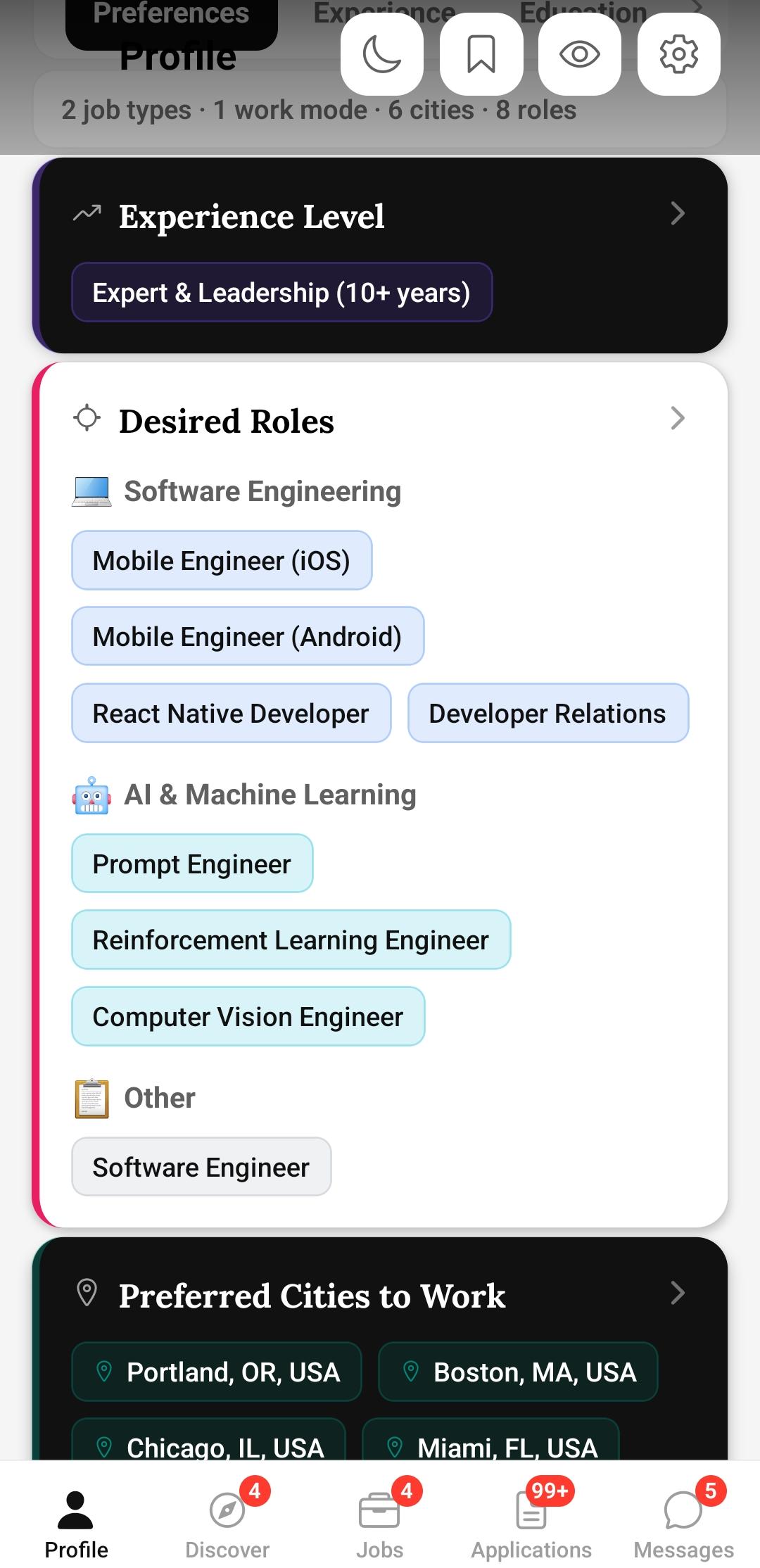Screen dimensions: 760x1568
Task: Click the Desired Roles target icon
Action: (x=87, y=418)
